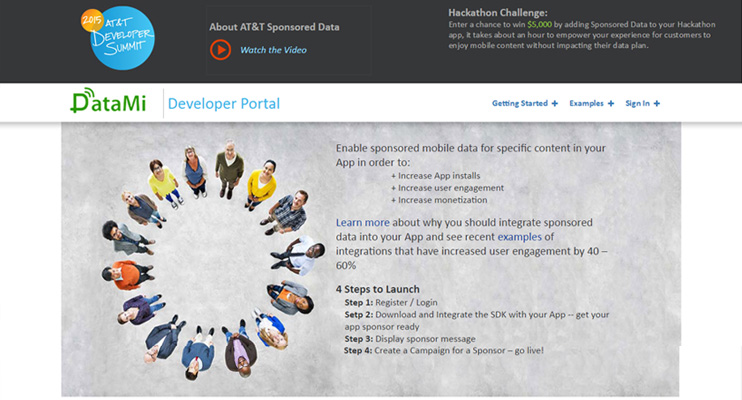Open the Examples menu item
This screenshot has width=742, height=400.
(x=586, y=104)
